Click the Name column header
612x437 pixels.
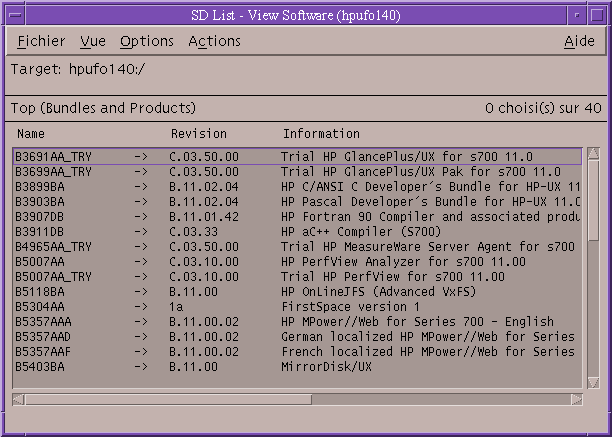[31, 134]
